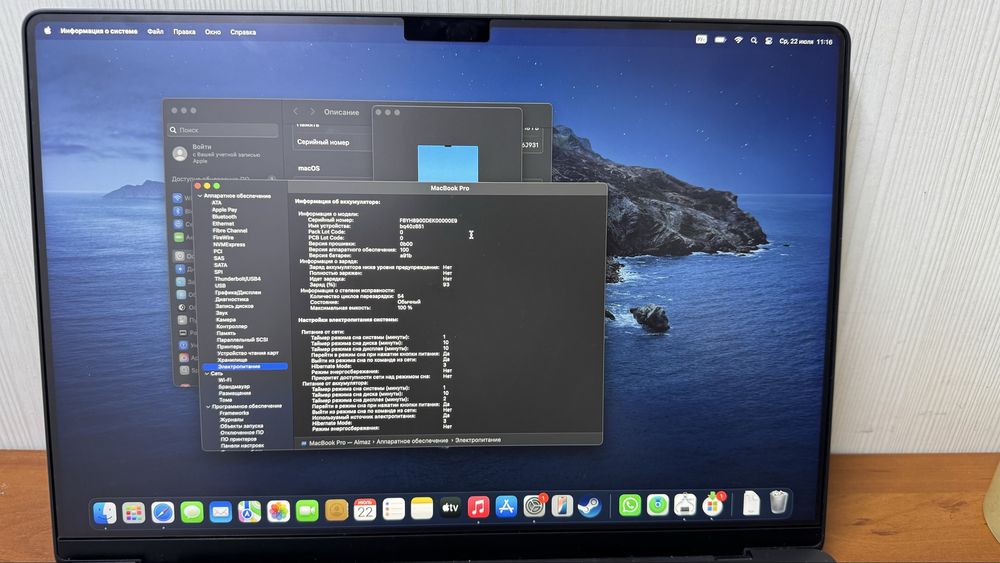Select Thunderbolt/USB4 item
1000x563 pixels.
tap(237, 279)
